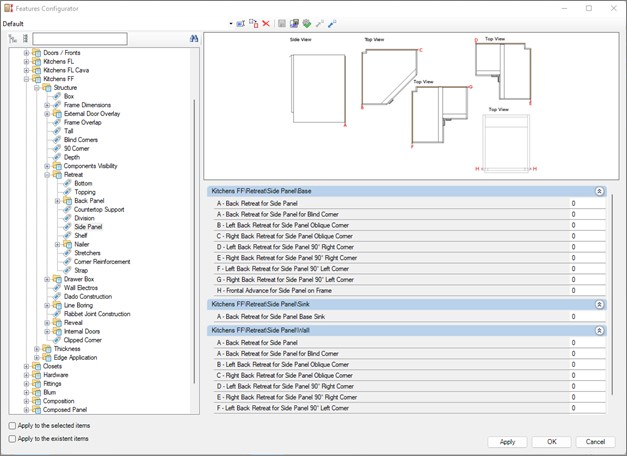
Task: Collapse the Side Panel\Sink section
Action: pyautogui.click(x=599, y=304)
